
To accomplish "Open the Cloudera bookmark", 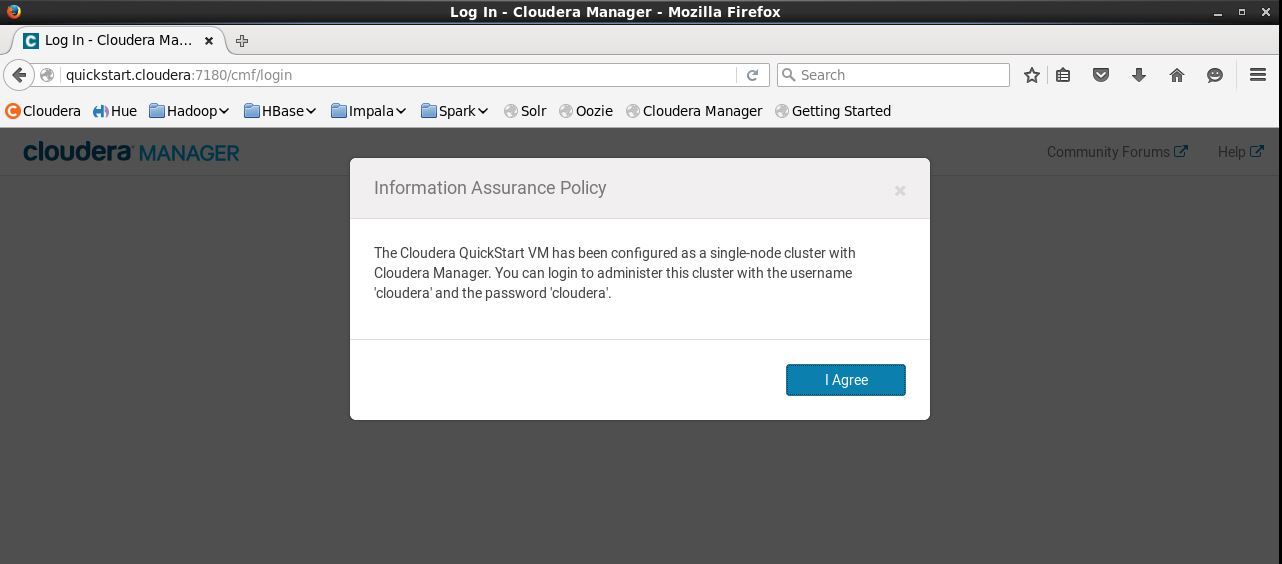I will 43,111.
